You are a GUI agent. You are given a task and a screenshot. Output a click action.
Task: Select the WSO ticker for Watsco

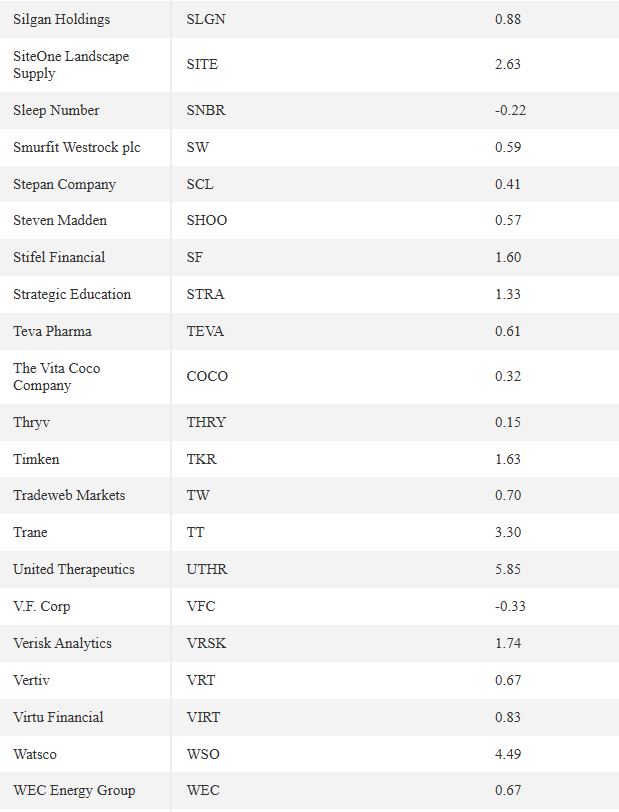203,755
